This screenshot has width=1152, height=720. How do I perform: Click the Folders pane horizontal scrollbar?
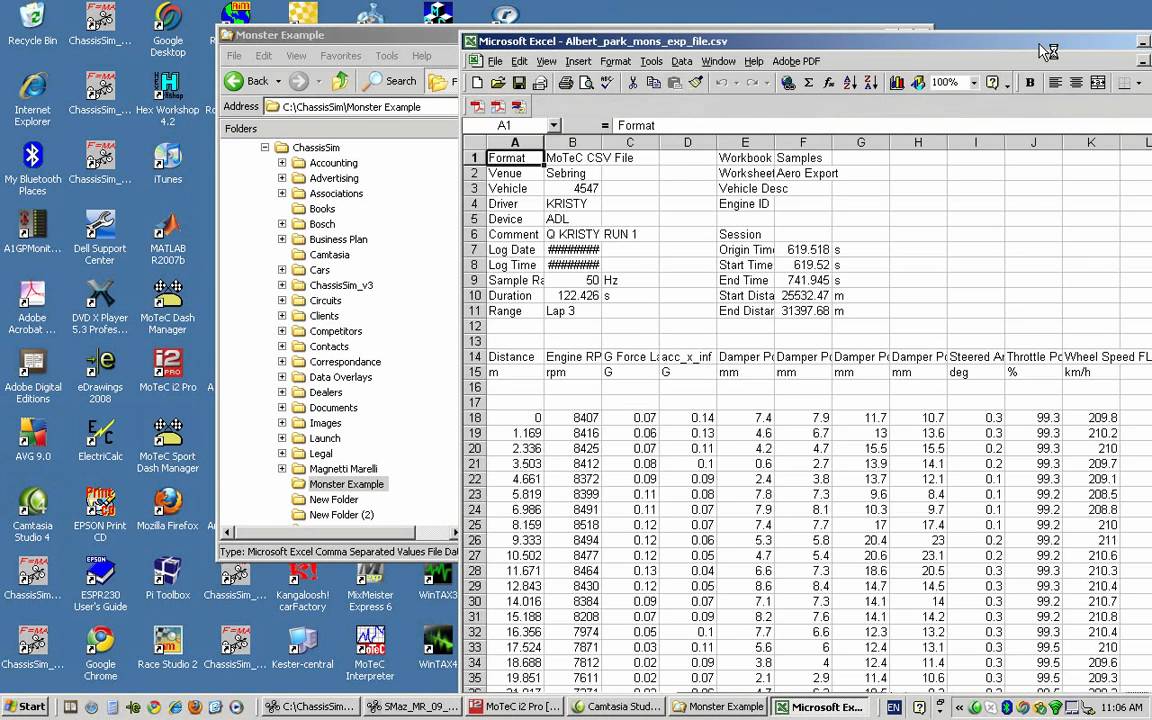pyautogui.click(x=339, y=532)
